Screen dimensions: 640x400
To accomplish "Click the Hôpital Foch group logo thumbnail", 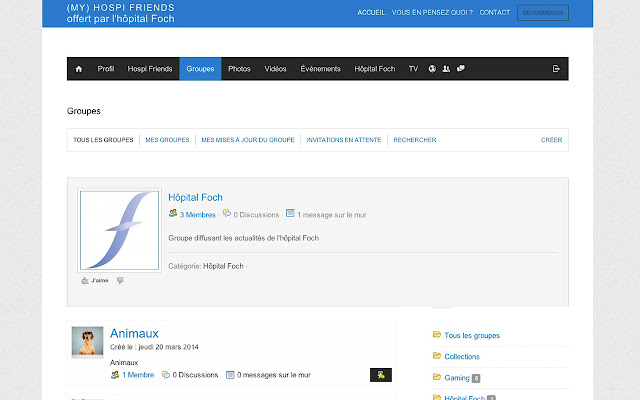I will [120, 230].
